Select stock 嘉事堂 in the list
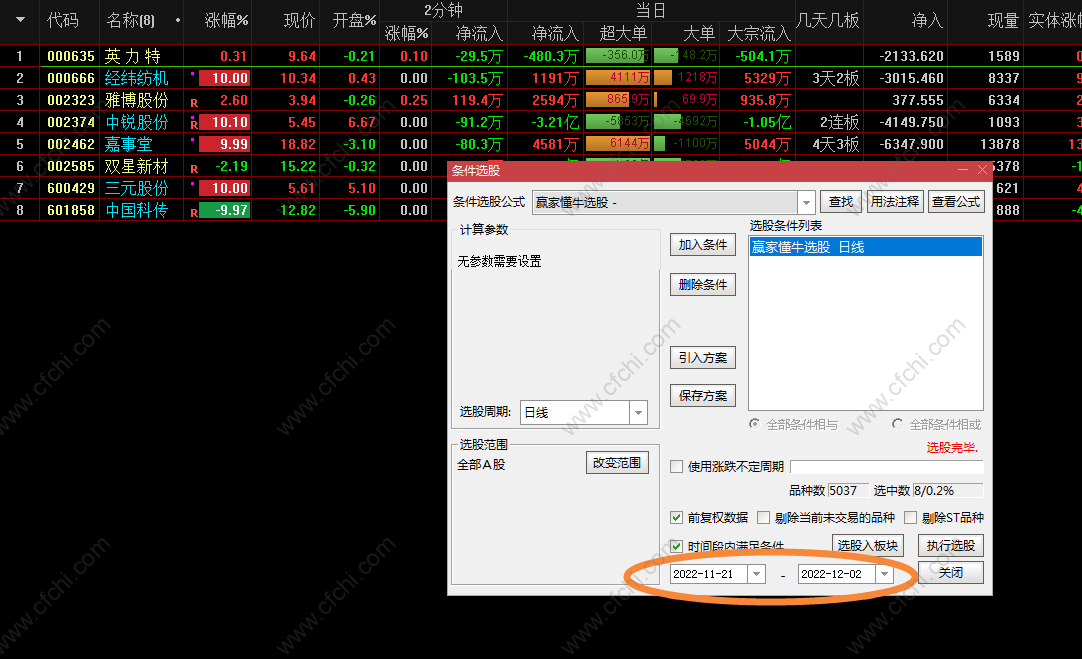Screen dimensions: 1082x659 pyautogui.click(x=128, y=144)
